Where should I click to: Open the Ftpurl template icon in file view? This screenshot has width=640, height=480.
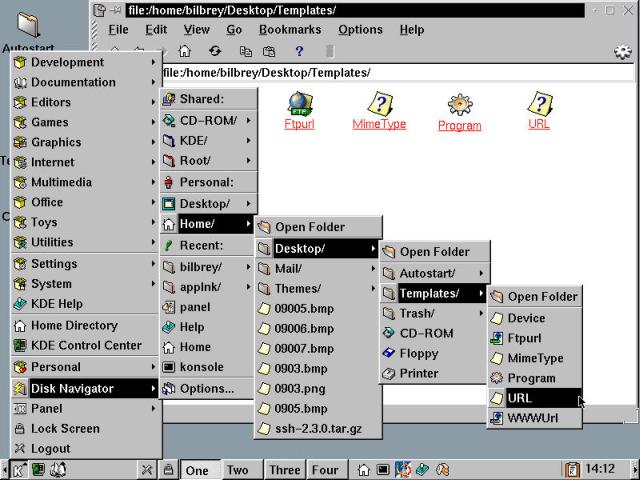pos(300,104)
